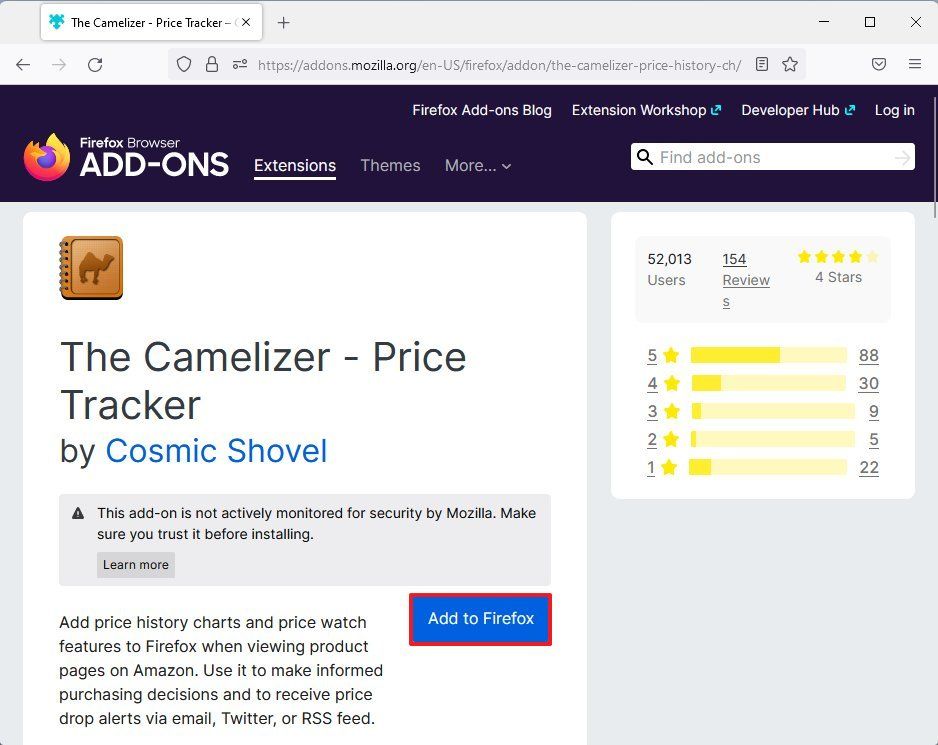This screenshot has width=938, height=745.
Task: Click inside the address bar
Action: click(500, 64)
